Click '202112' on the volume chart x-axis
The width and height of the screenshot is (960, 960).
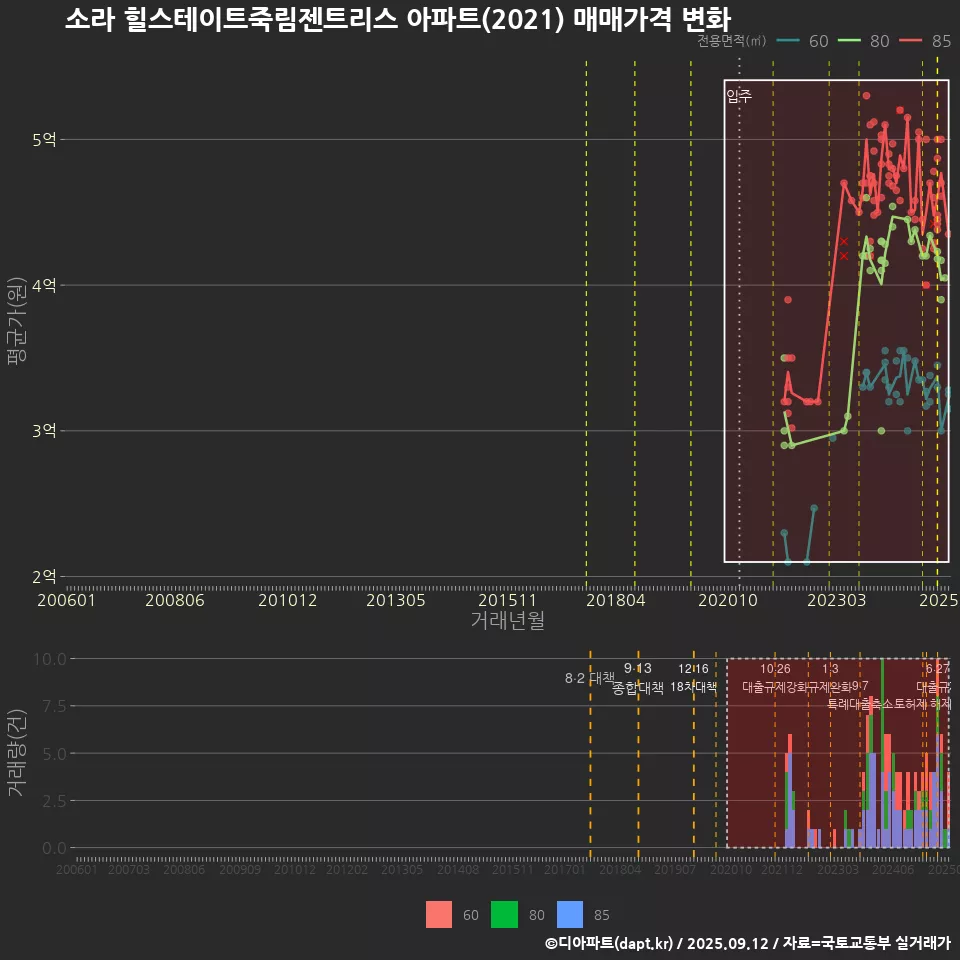[x=782, y=869]
